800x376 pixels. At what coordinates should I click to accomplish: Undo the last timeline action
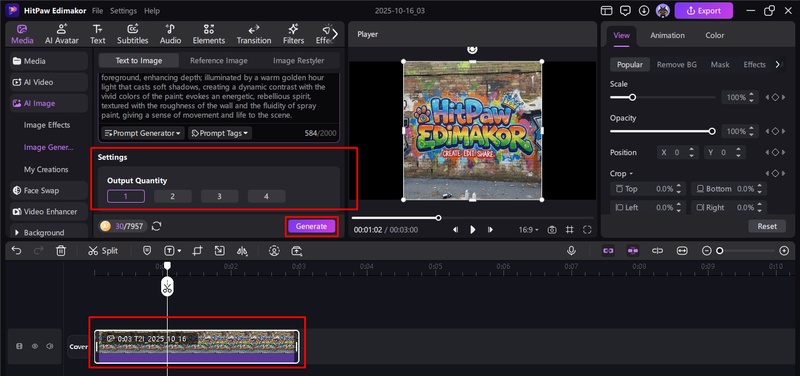[16, 250]
